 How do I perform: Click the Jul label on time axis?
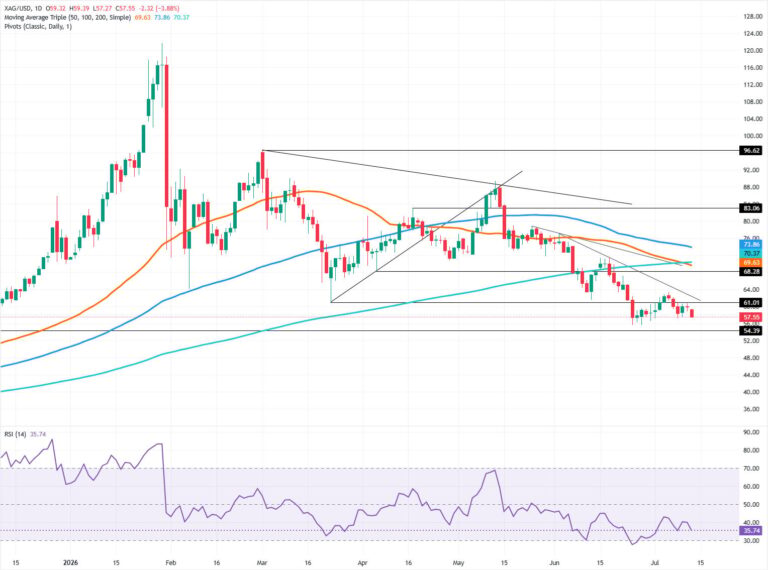656,563
